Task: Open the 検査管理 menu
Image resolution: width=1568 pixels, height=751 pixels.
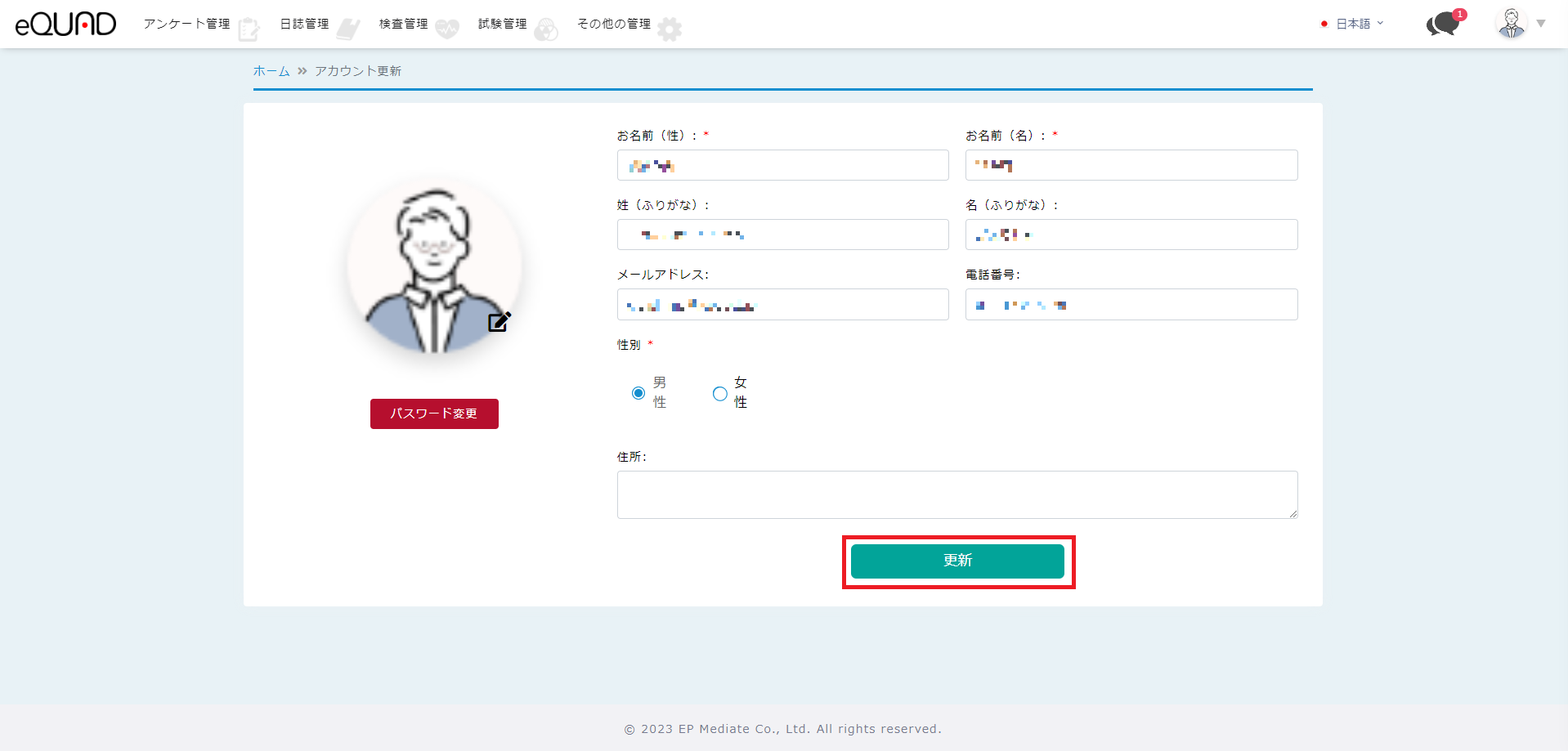Action: coord(403,24)
